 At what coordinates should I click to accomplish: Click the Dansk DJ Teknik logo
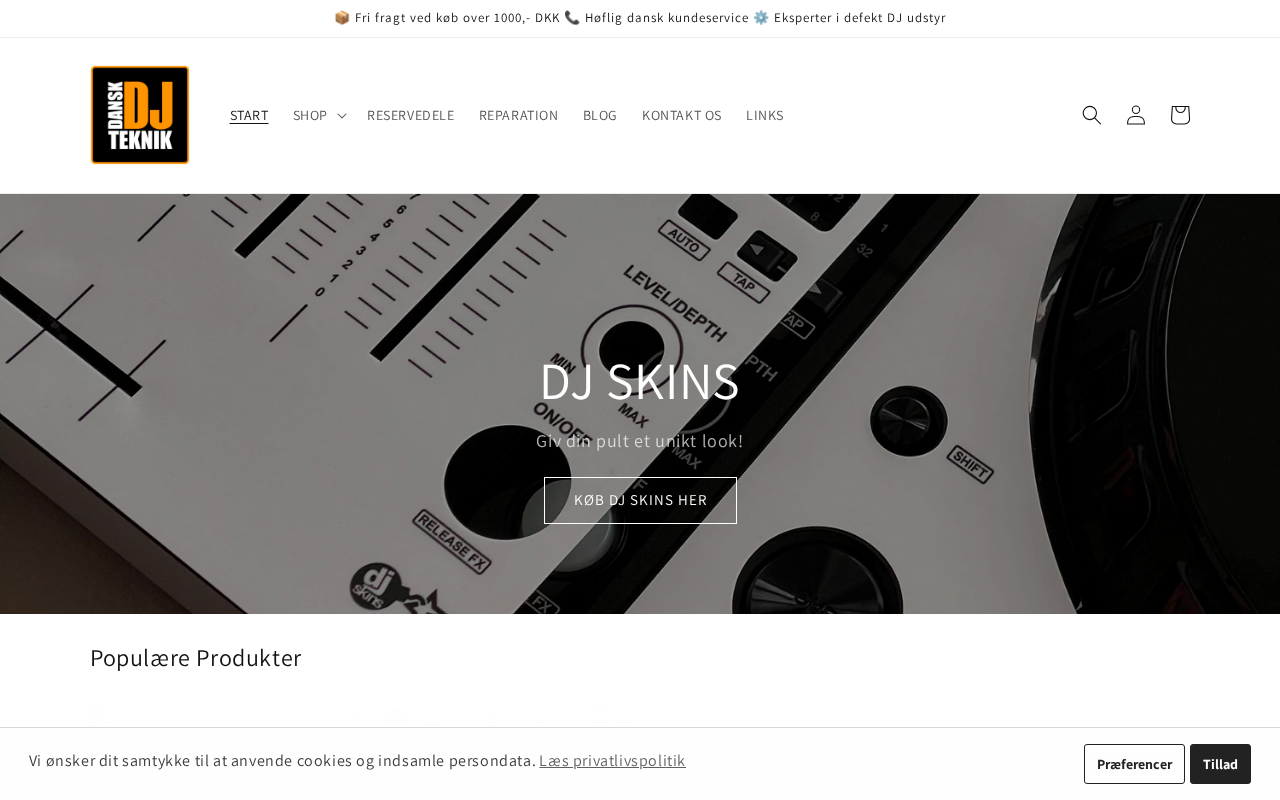(140, 115)
